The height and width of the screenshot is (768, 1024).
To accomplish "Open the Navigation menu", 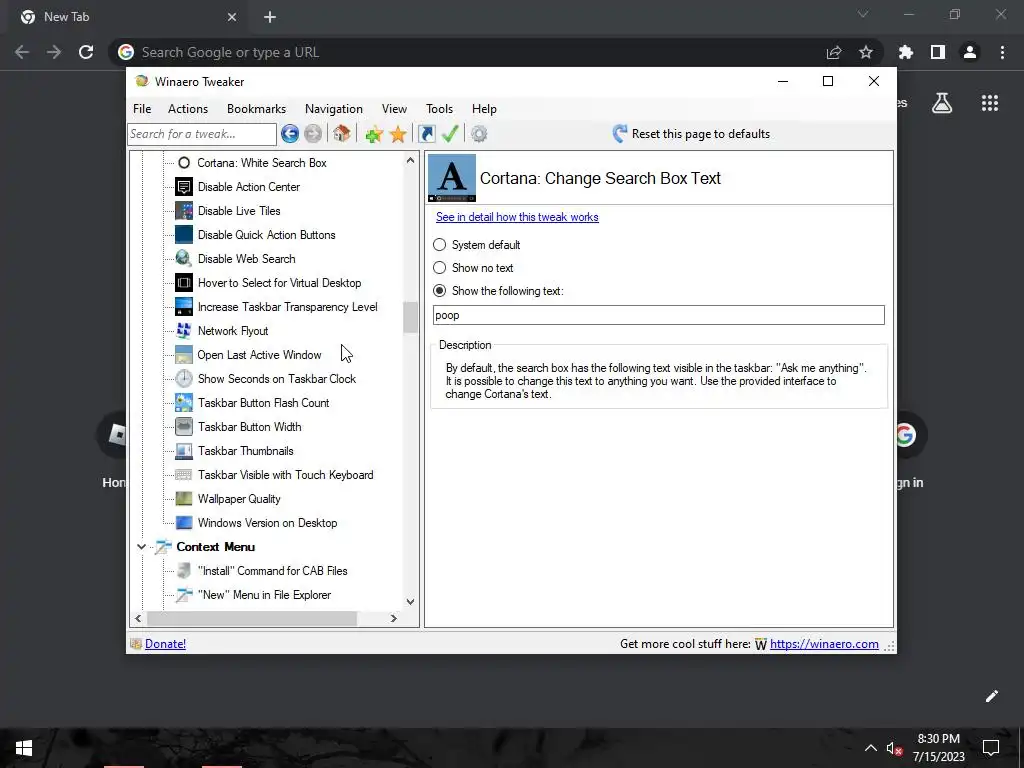I will pyautogui.click(x=334, y=109).
